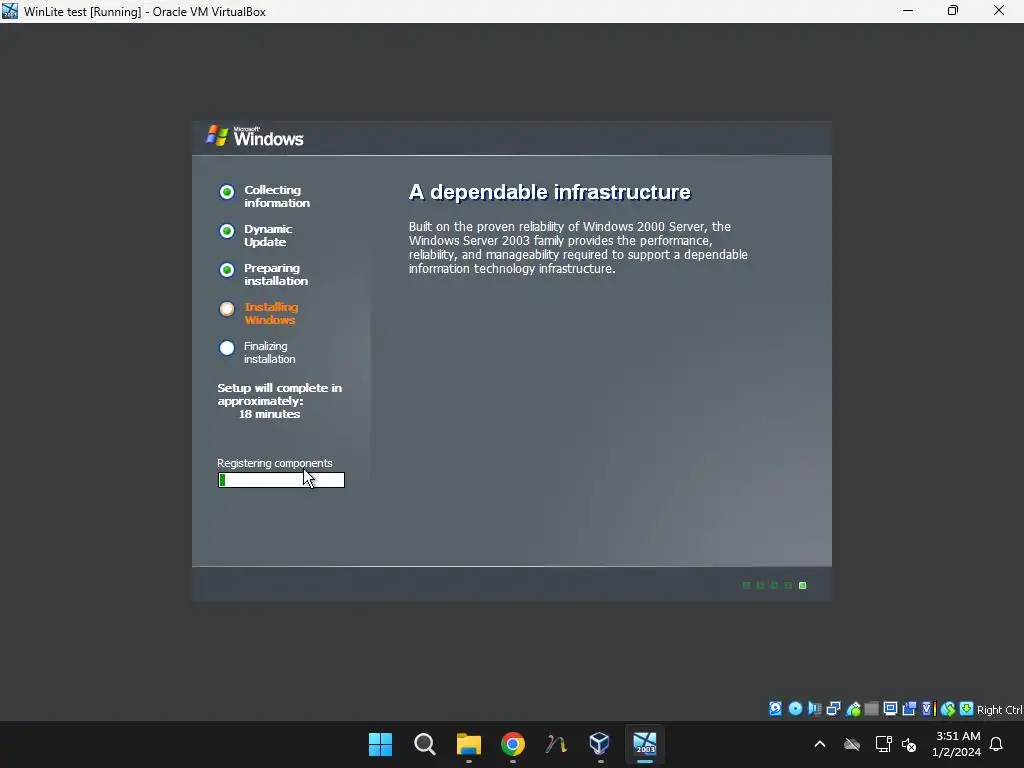Click the '18 minutes' remaining time
This screenshot has width=1024, height=768.
tap(269, 414)
